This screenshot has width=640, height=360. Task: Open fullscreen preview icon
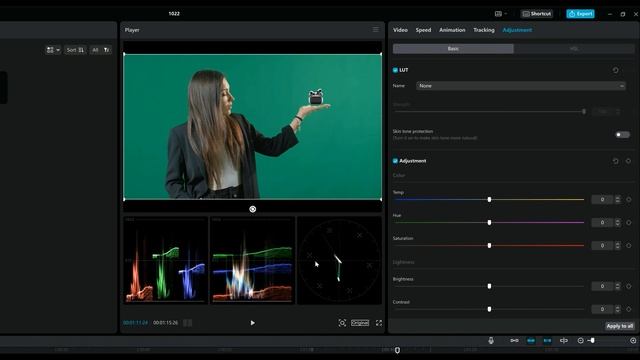(379, 323)
